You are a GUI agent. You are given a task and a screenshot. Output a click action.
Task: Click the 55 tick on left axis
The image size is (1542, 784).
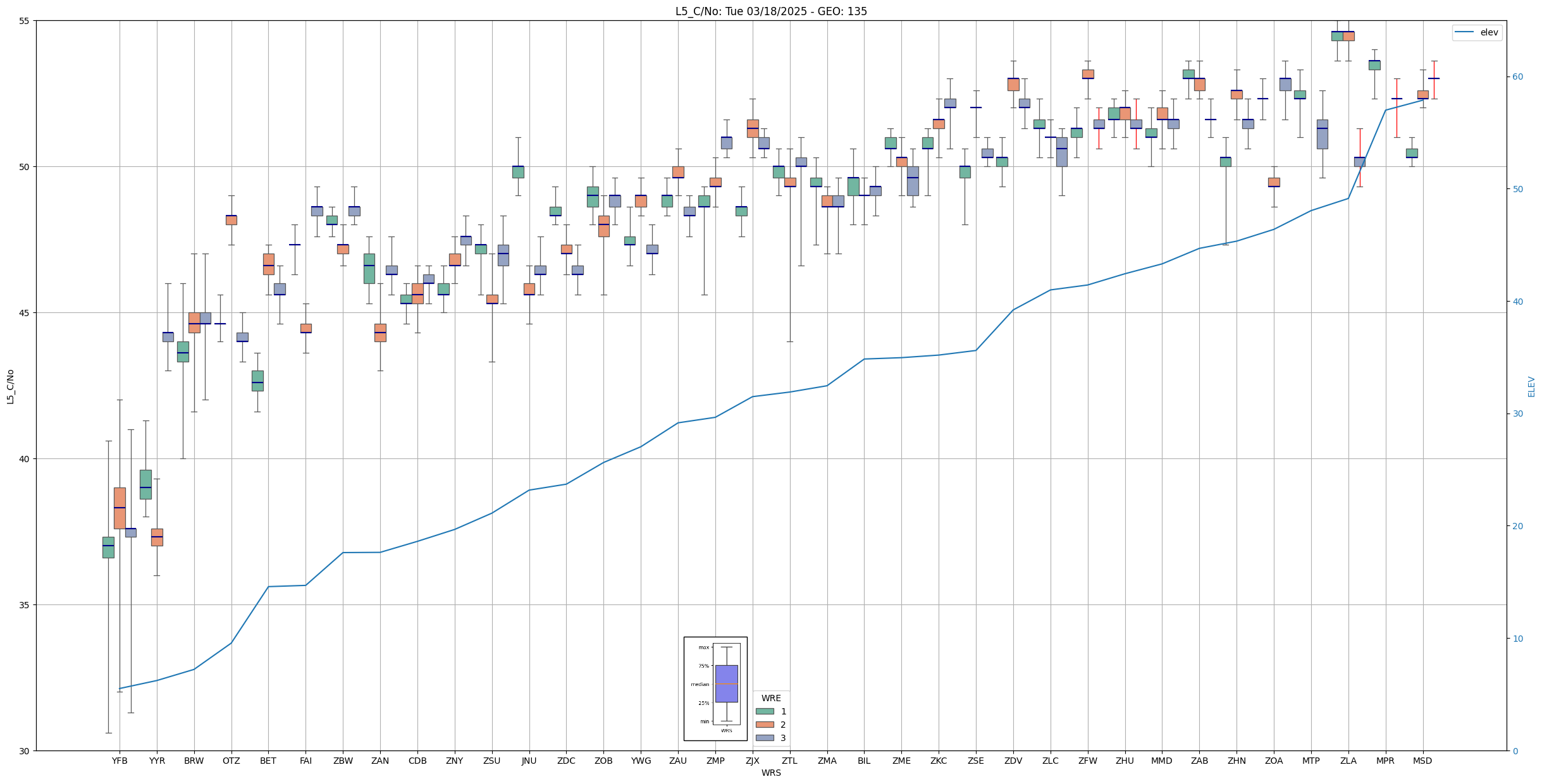point(25,21)
